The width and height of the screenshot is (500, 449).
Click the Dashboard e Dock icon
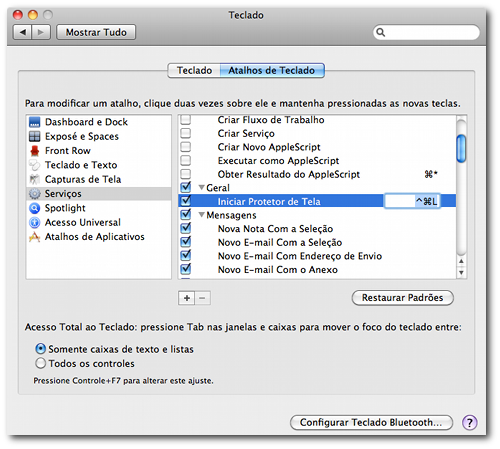click(35, 122)
